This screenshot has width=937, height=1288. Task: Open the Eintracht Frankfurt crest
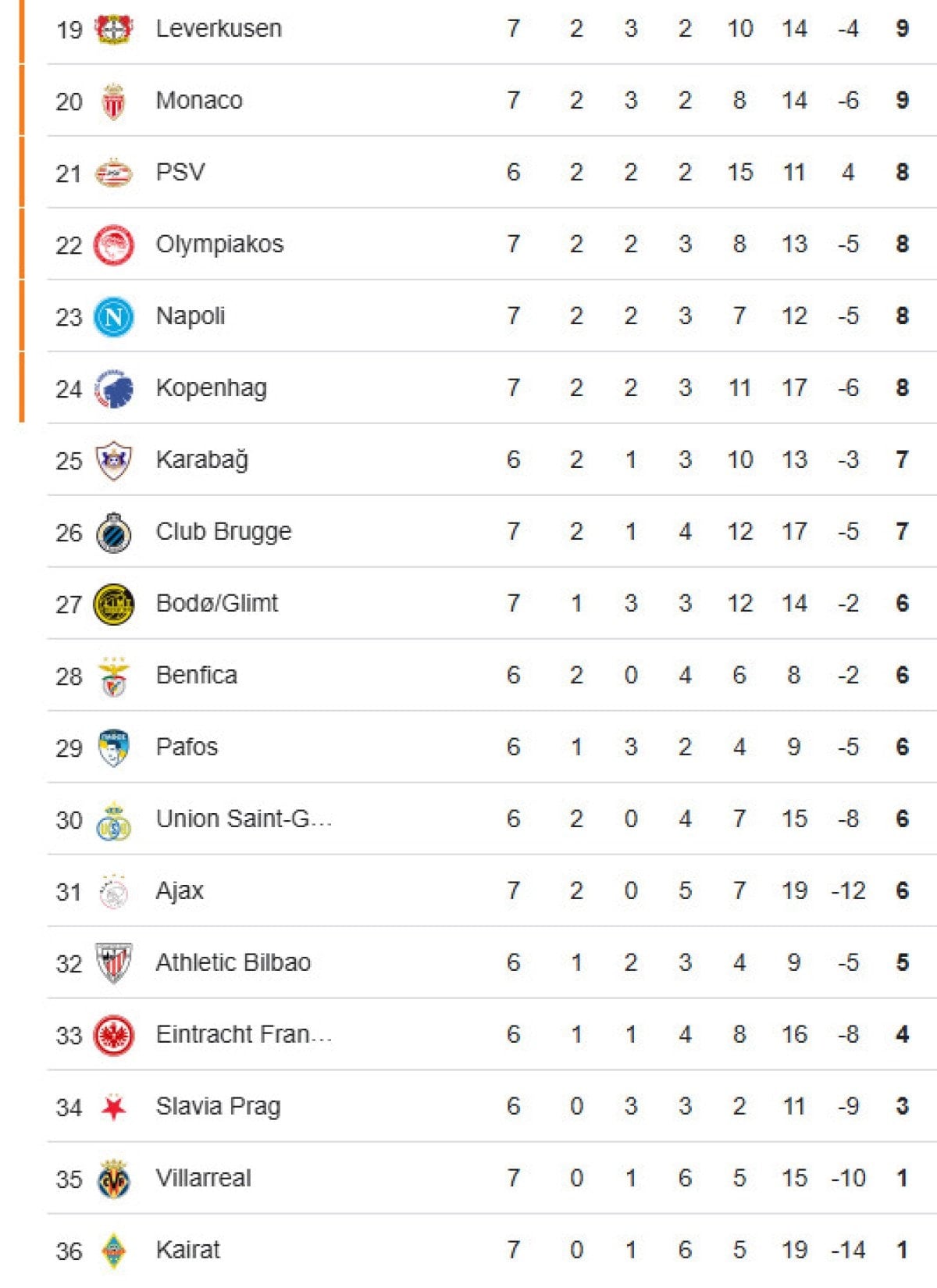(113, 1036)
